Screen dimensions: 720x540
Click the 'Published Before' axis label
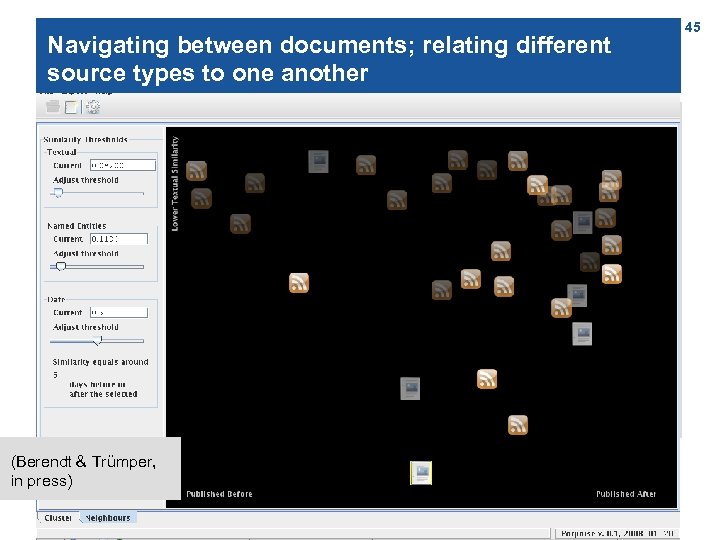tap(219, 494)
